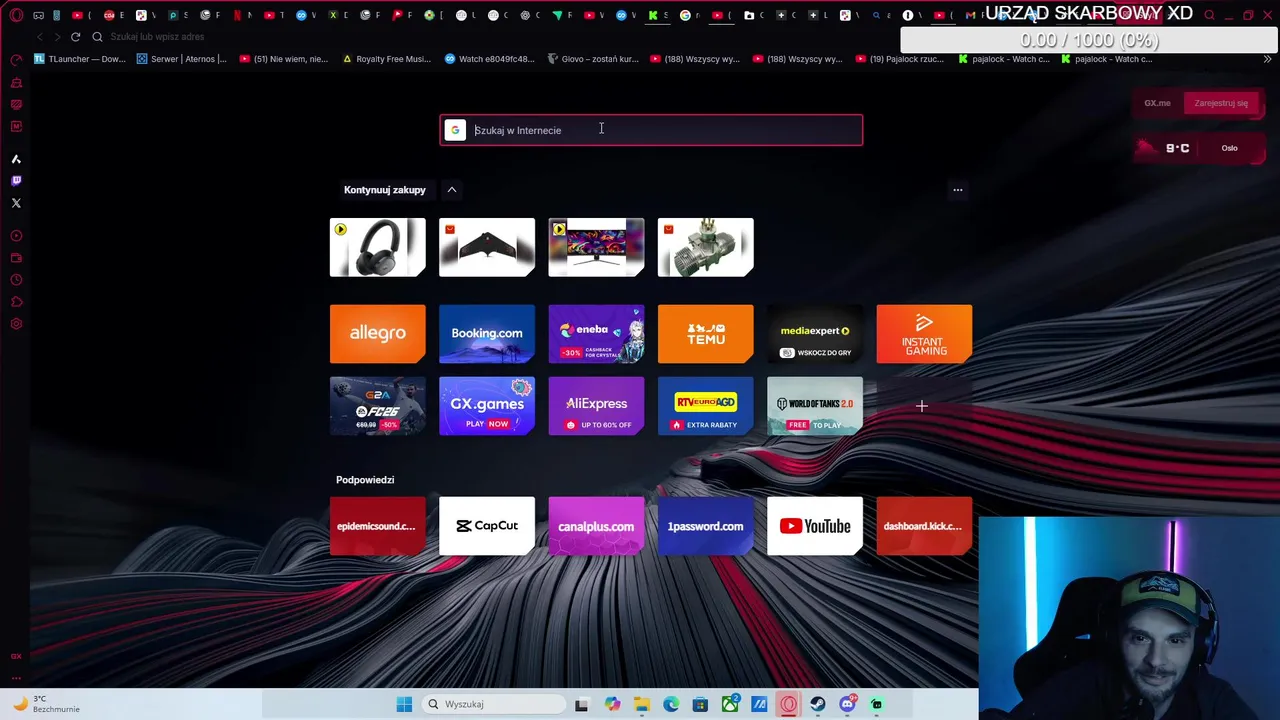
Task: Open the TEMU speed dial tile
Action: (705, 334)
